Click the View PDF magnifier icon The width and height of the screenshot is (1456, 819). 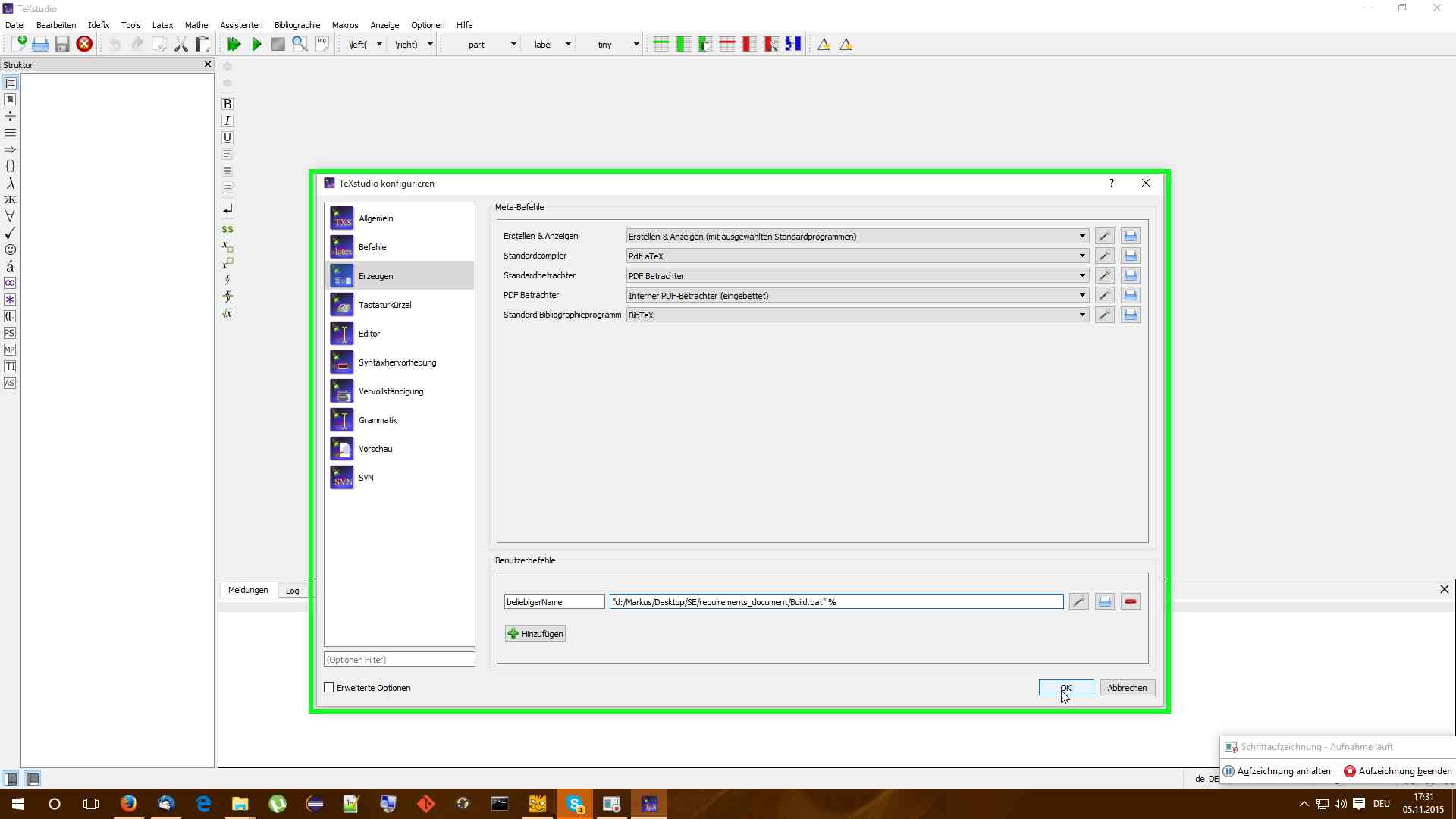[300, 45]
